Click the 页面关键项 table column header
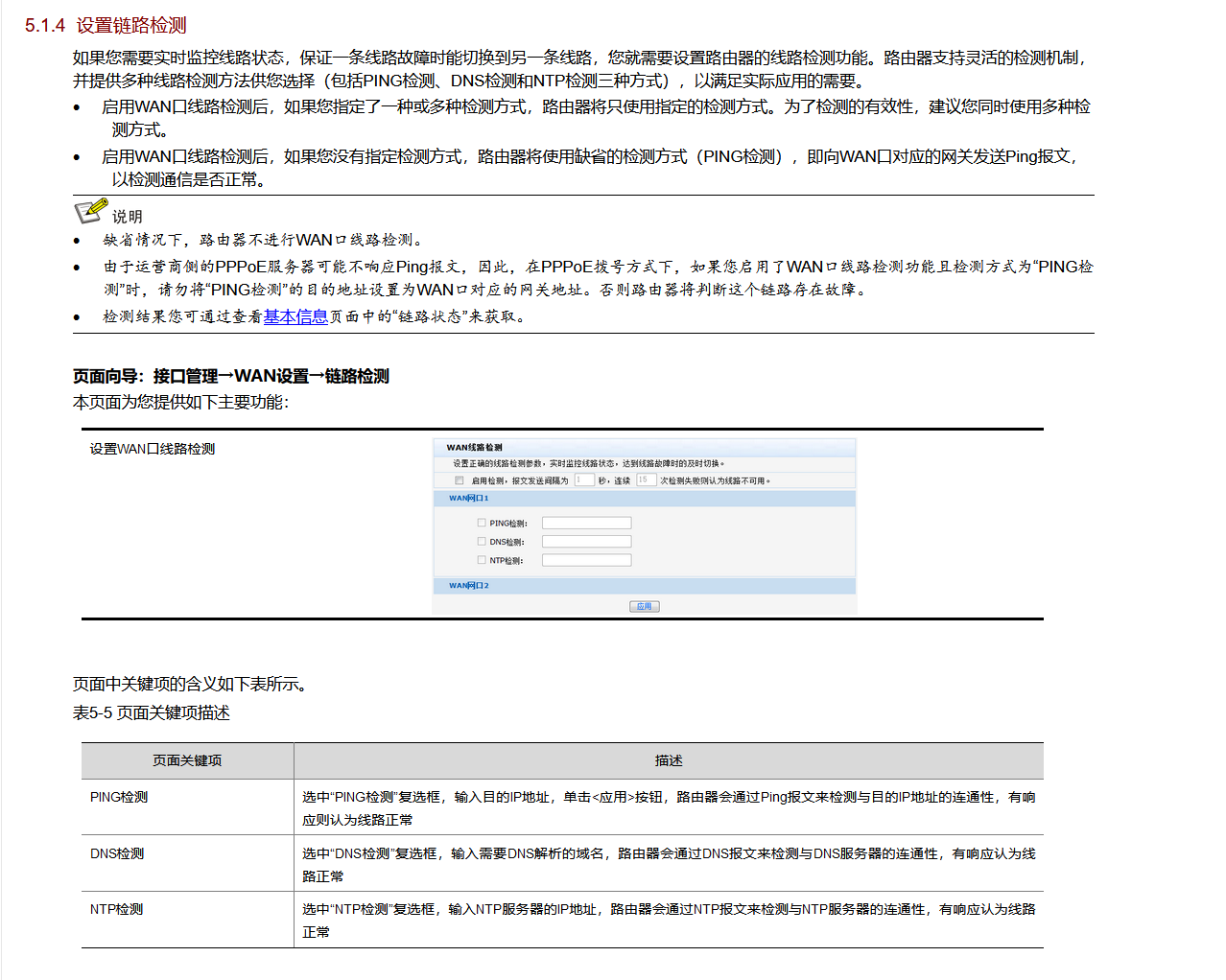Image resolution: width=1226 pixels, height=980 pixels. (187, 760)
